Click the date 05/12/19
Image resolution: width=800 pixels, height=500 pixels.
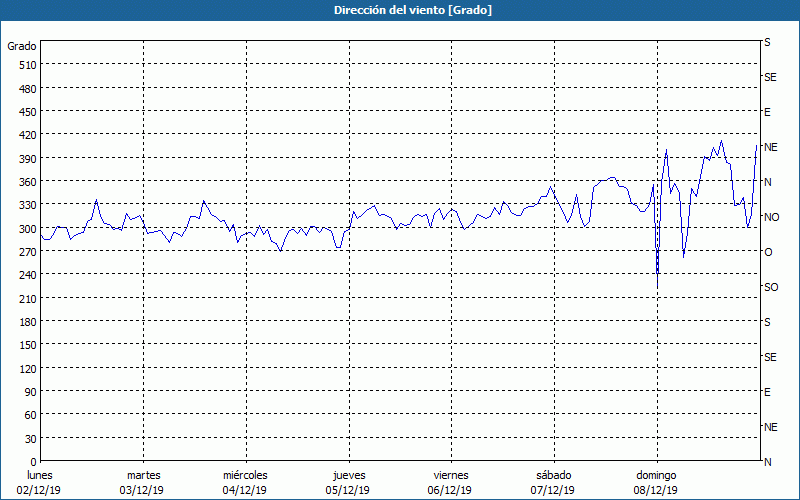[348, 490]
